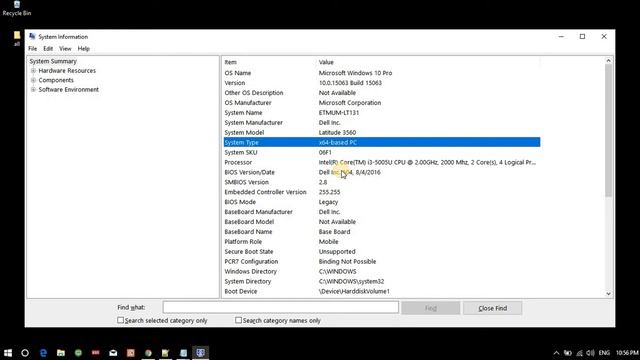The height and width of the screenshot is (360, 640).
Task: Select the Other OS Description row
Action: (x=382, y=93)
